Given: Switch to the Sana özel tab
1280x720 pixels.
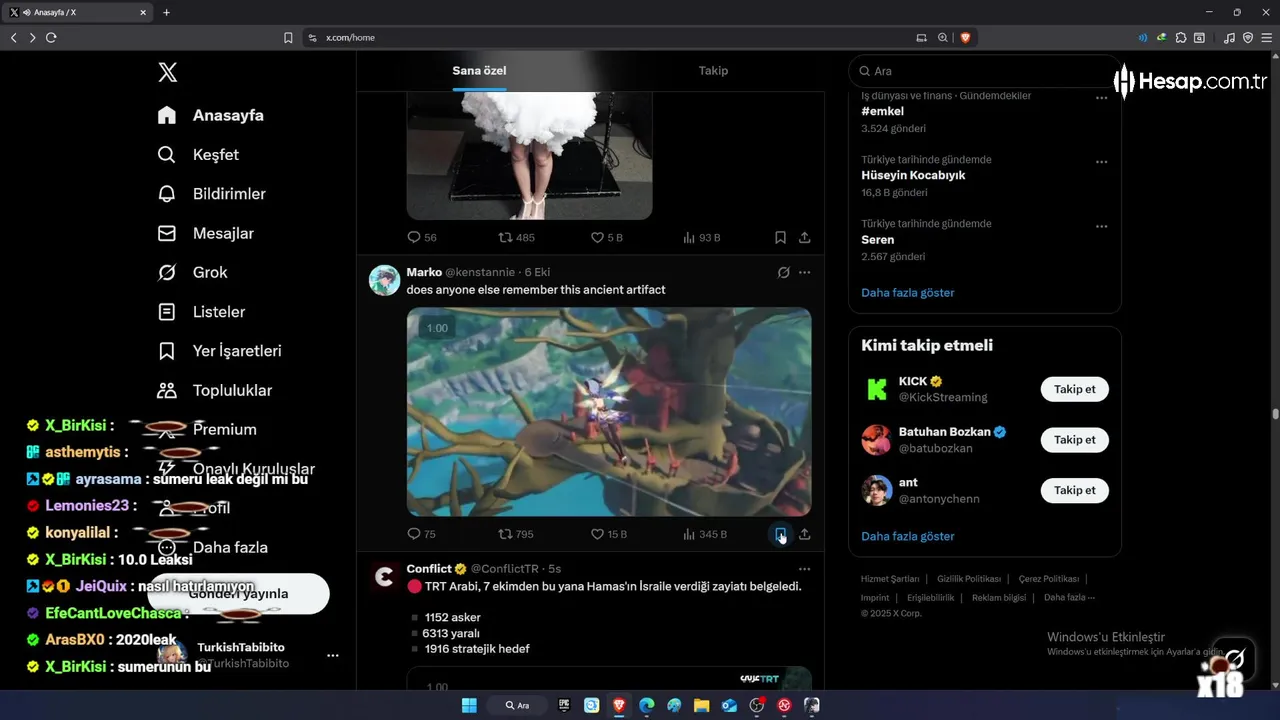Looking at the screenshot, I should [x=479, y=71].
